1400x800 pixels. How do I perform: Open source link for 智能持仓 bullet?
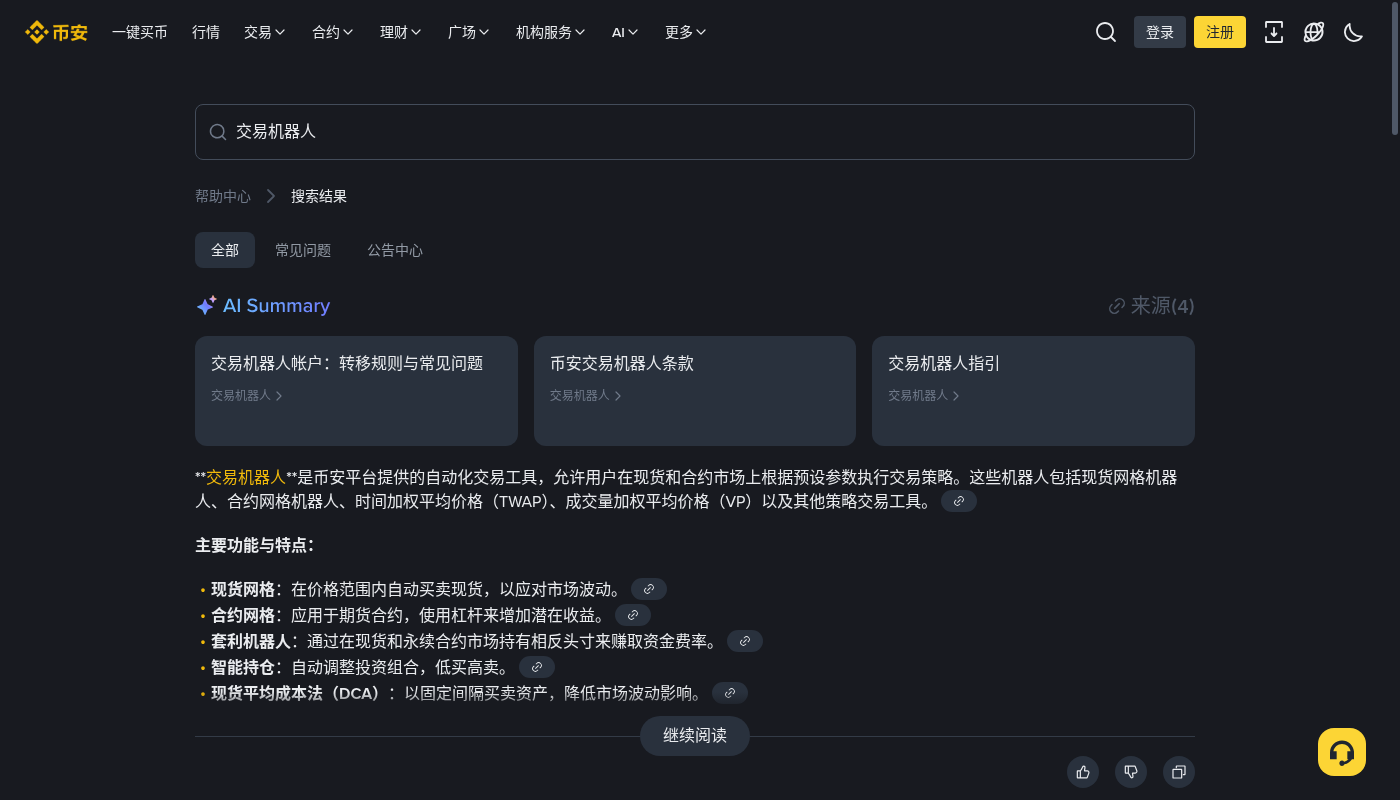(x=537, y=667)
